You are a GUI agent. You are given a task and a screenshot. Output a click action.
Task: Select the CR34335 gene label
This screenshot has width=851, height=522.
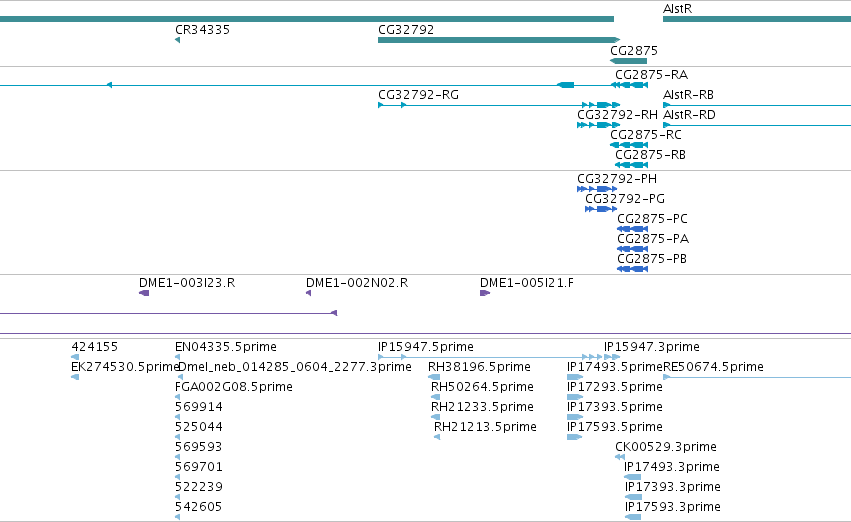pos(202,30)
